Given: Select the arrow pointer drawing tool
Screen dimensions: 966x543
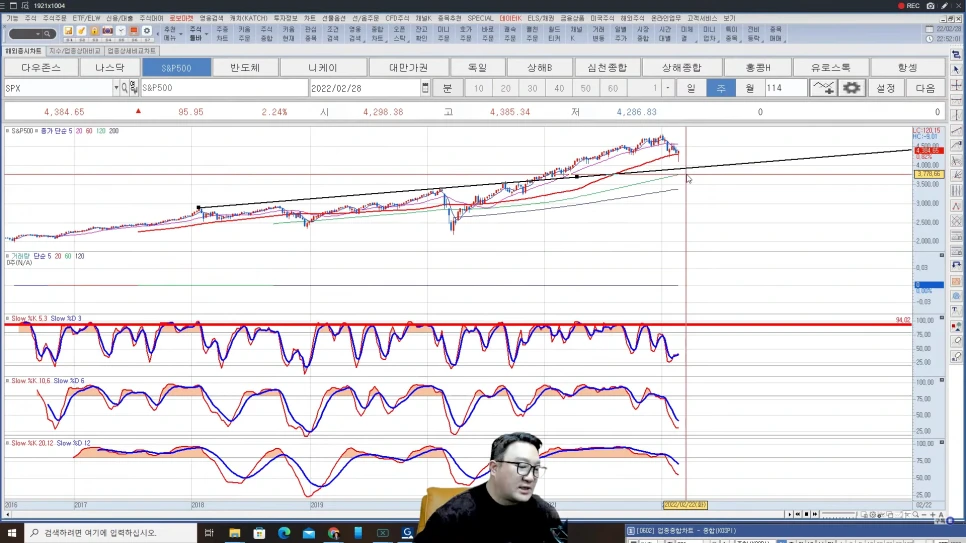Looking at the screenshot, I should [x=956, y=70].
